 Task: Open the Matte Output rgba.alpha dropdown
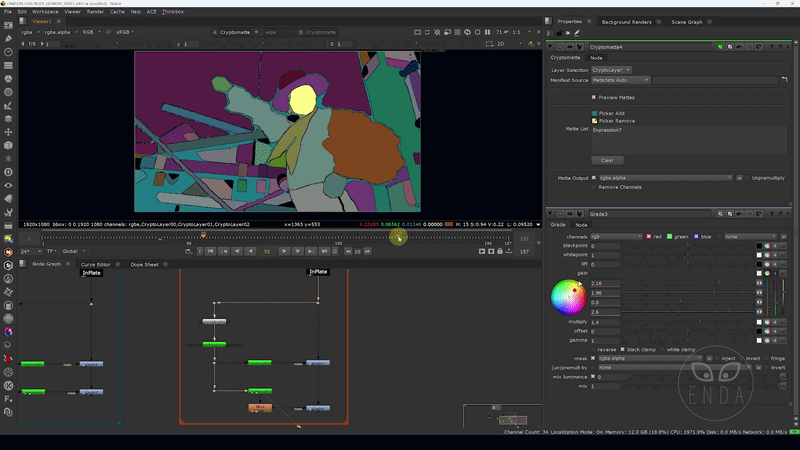tap(665, 178)
